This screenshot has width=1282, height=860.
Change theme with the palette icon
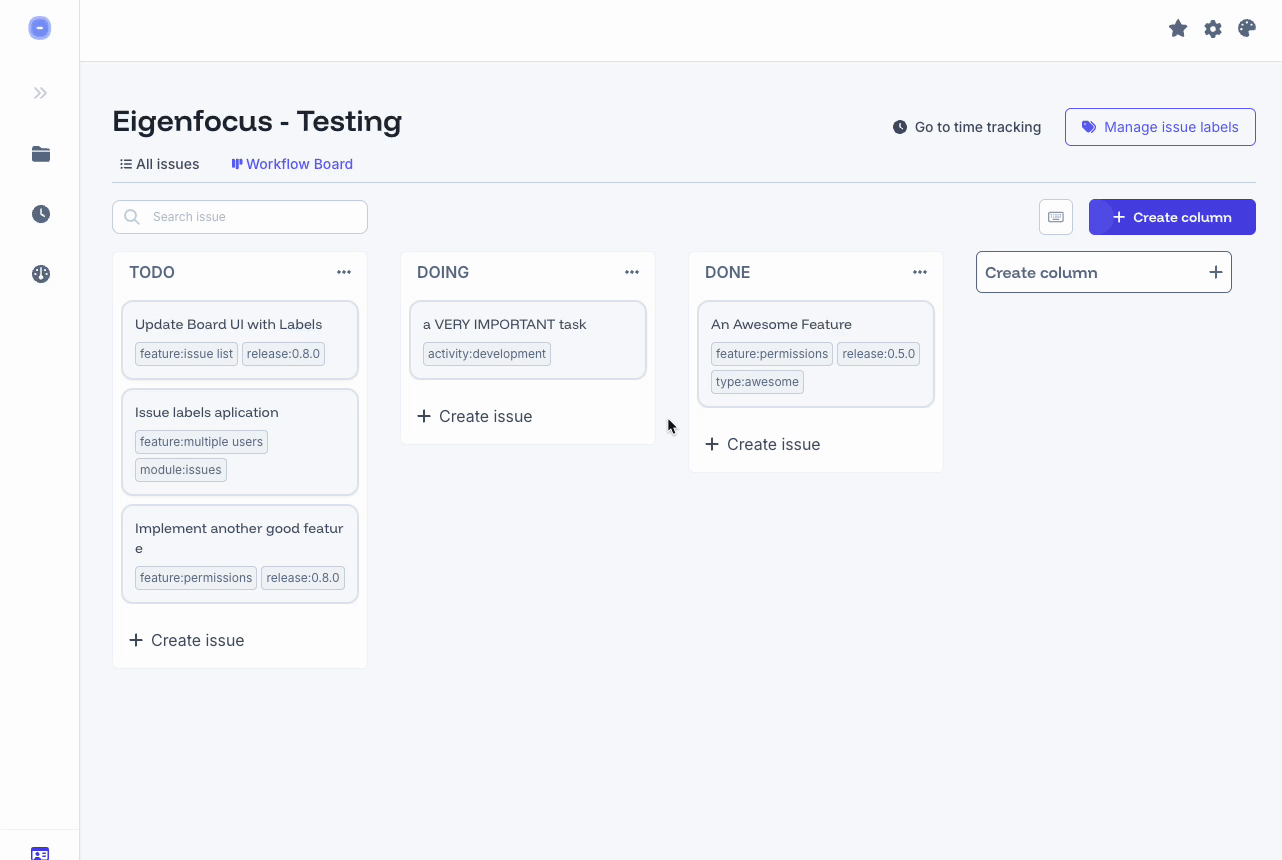pyautogui.click(x=1246, y=28)
